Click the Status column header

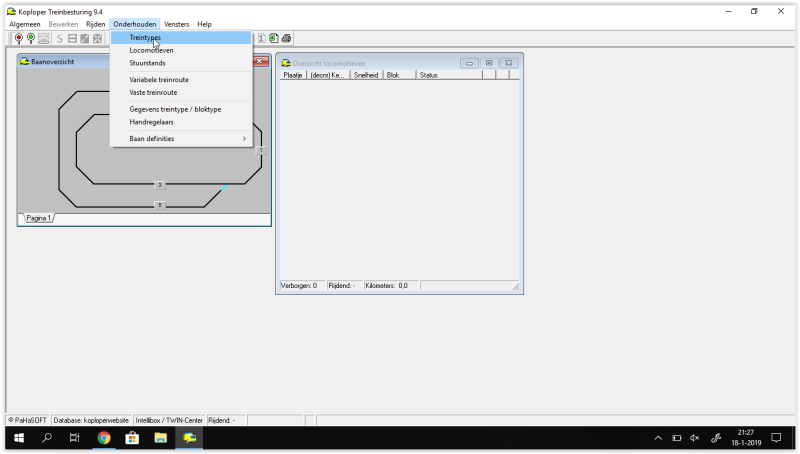(x=428, y=75)
